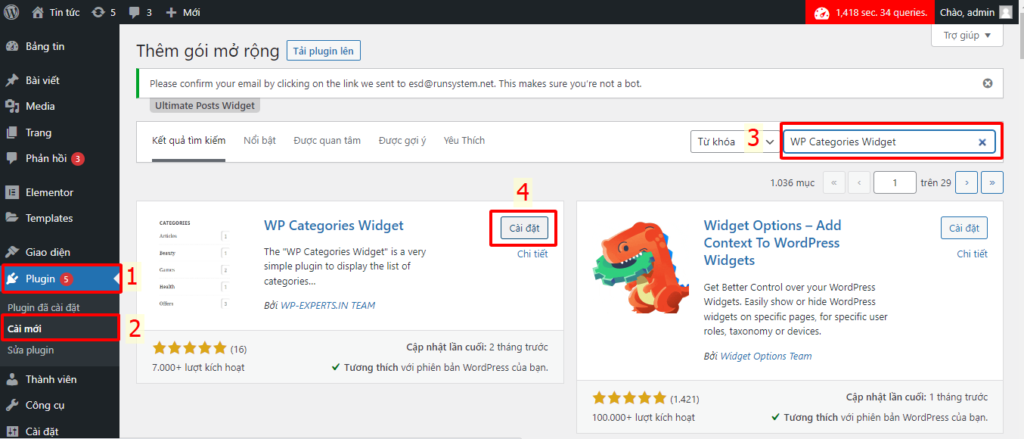Go to the next results page
Screen dimensions: 1024x439
pos(966,184)
